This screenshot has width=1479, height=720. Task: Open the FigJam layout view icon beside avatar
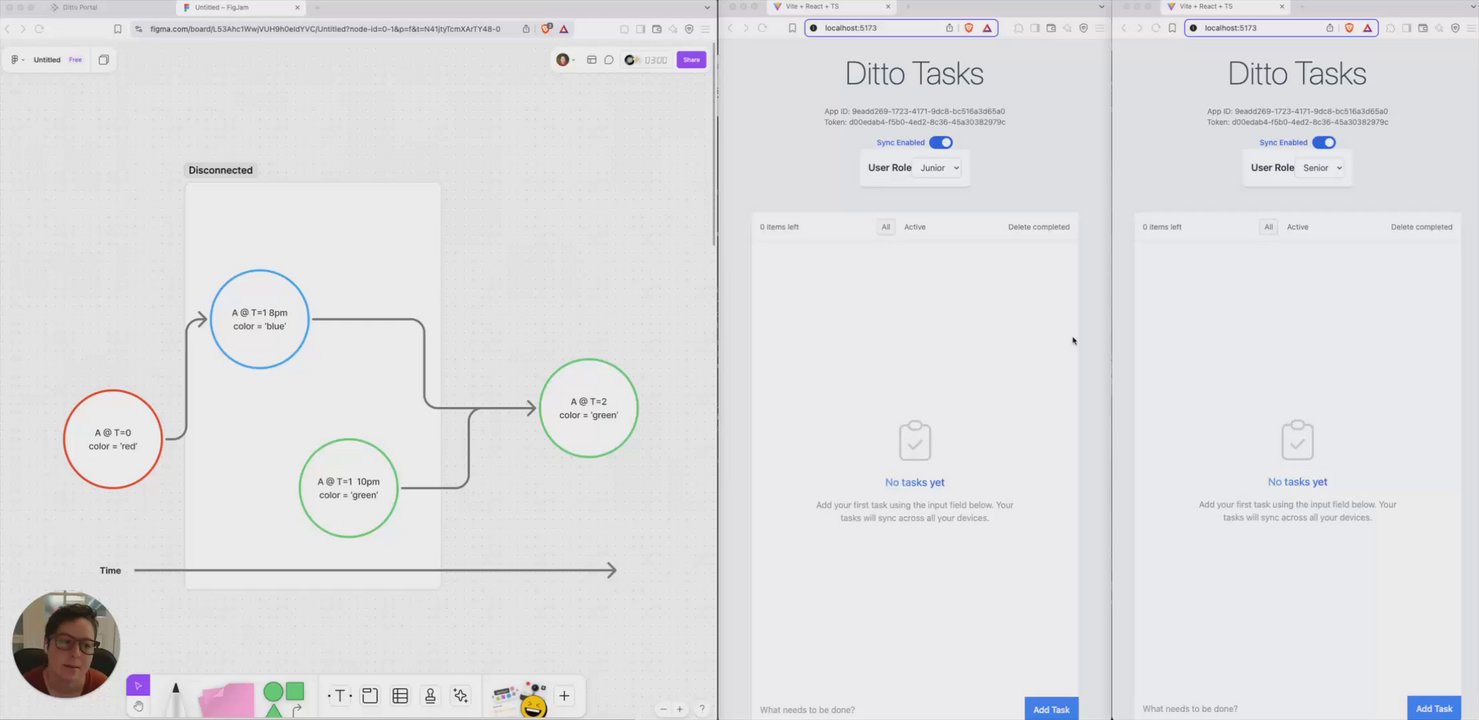(592, 60)
